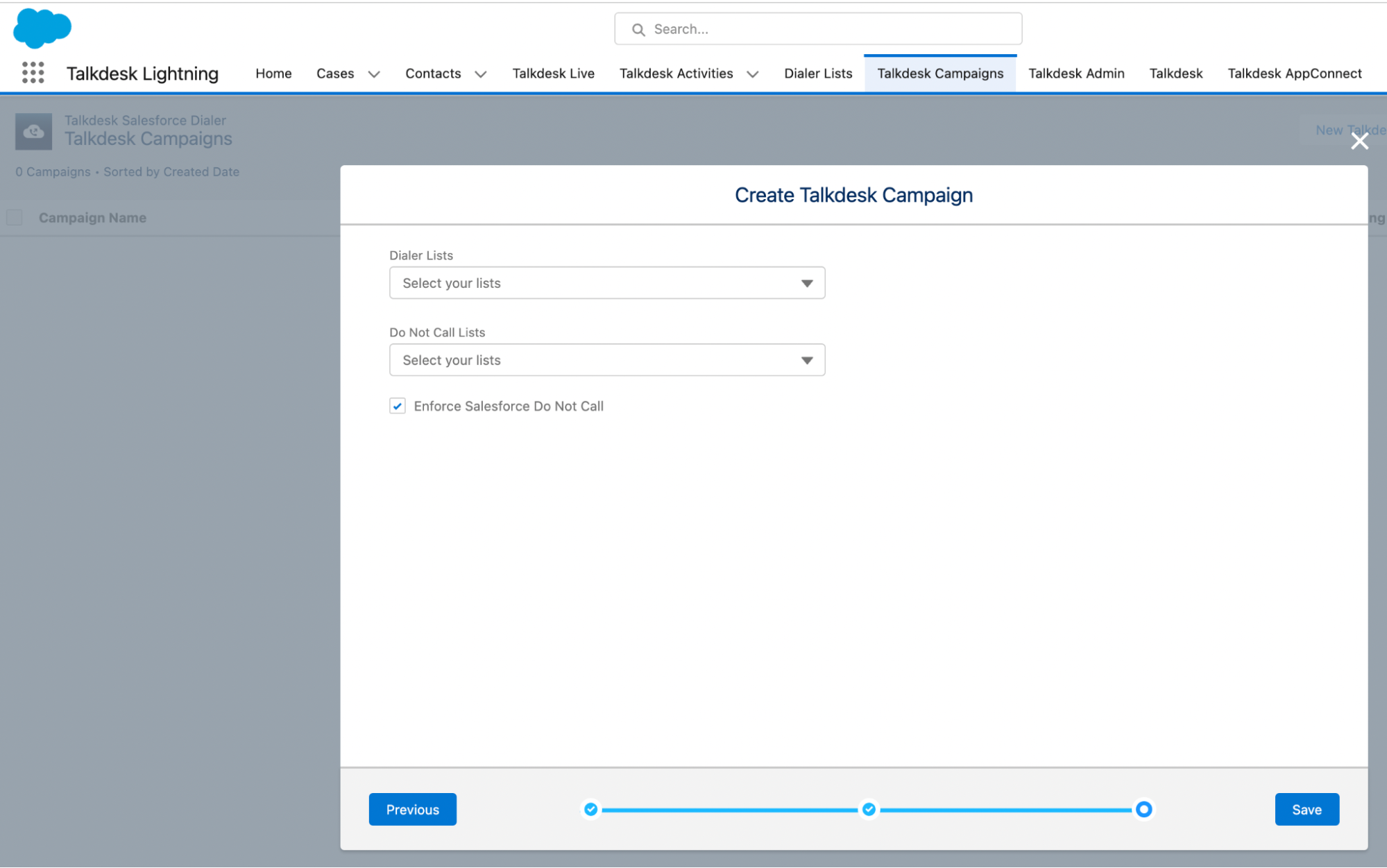Click the Previous button
1387x868 pixels.
click(412, 809)
